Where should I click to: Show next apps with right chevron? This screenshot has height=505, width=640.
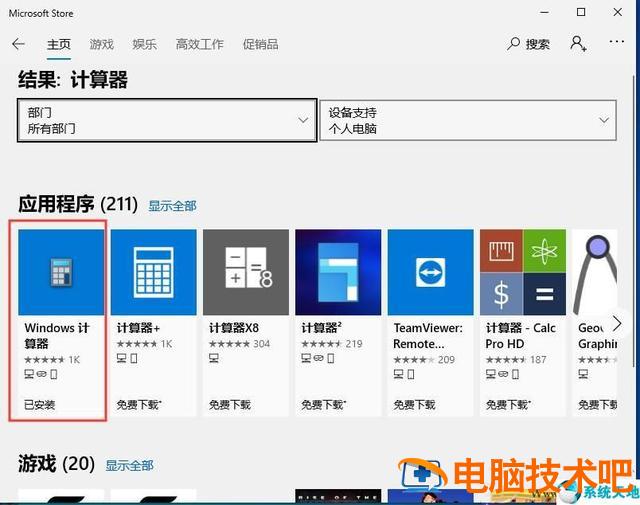click(617, 324)
